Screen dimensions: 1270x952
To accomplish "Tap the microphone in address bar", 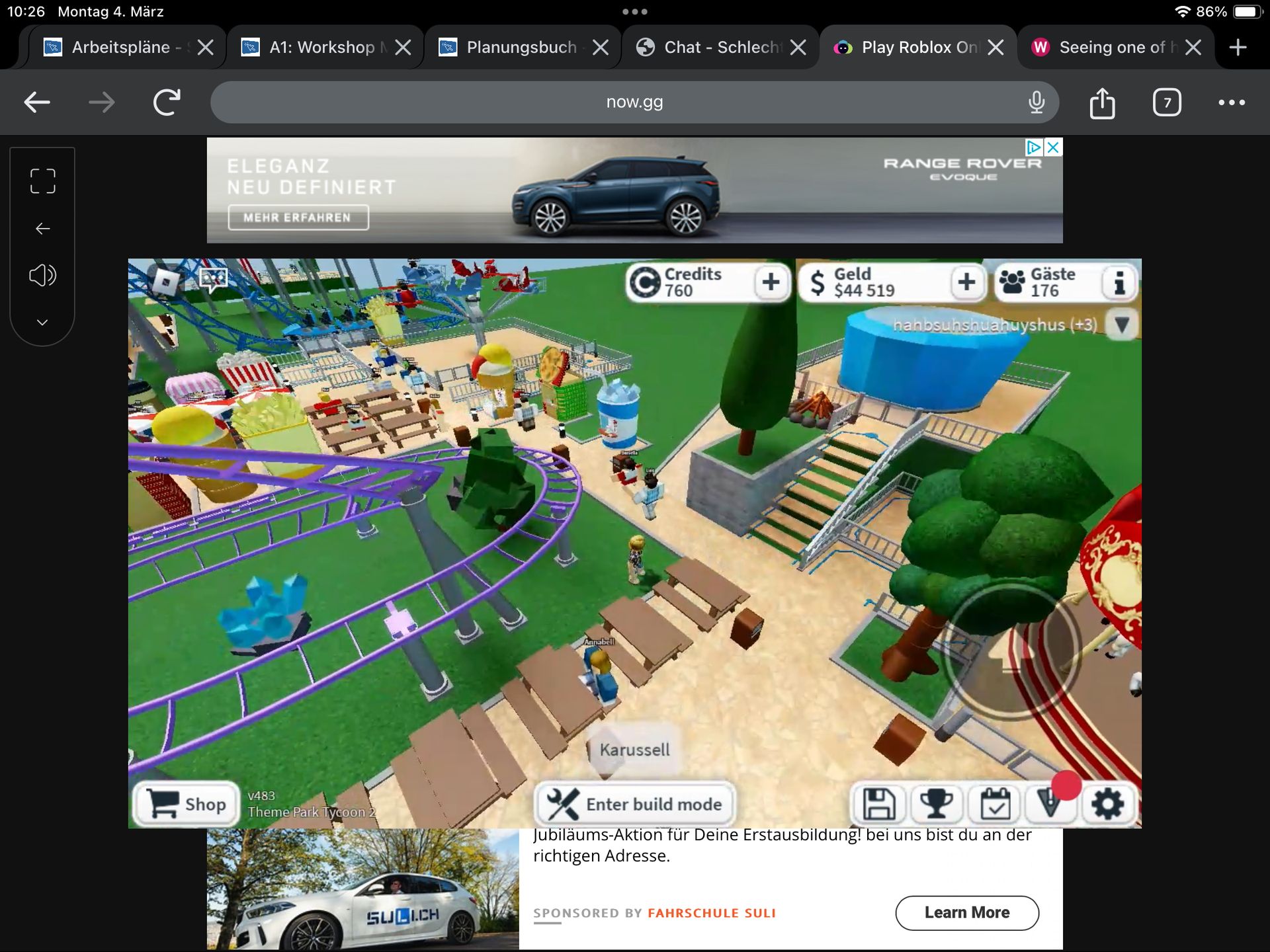I will click(1037, 102).
